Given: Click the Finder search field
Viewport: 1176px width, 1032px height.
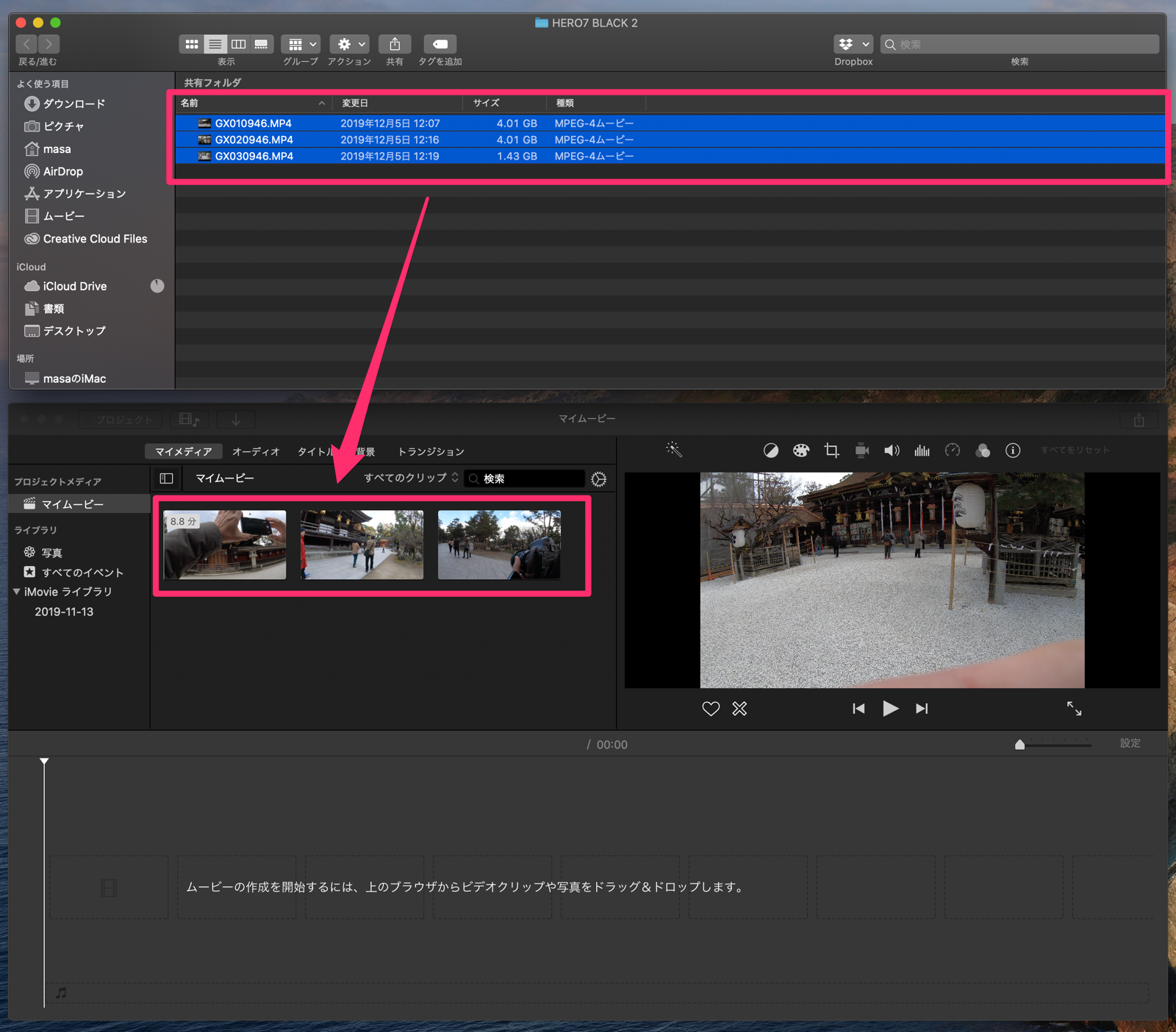Looking at the screenshot, I should (1019, 44).
